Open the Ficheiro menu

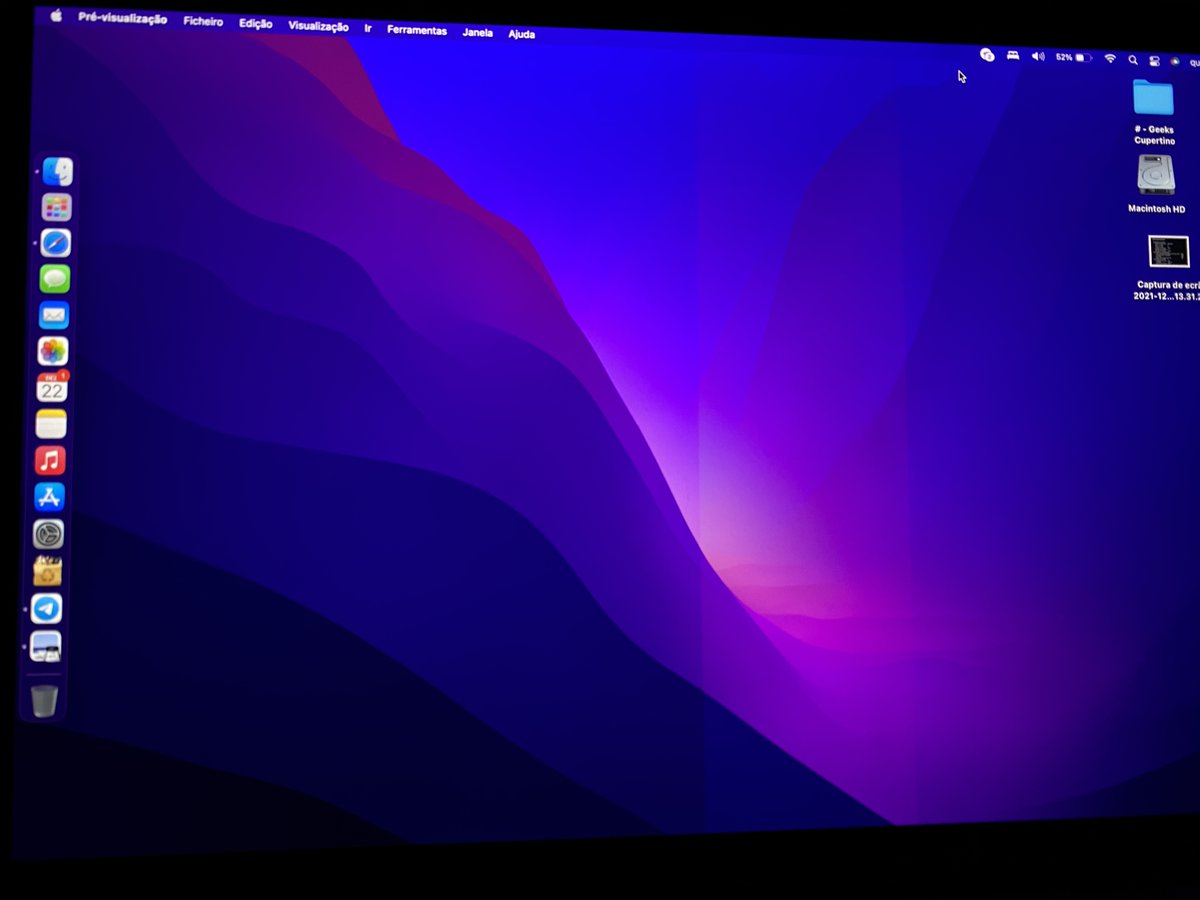pyautogui.click(x=203, y=20)
